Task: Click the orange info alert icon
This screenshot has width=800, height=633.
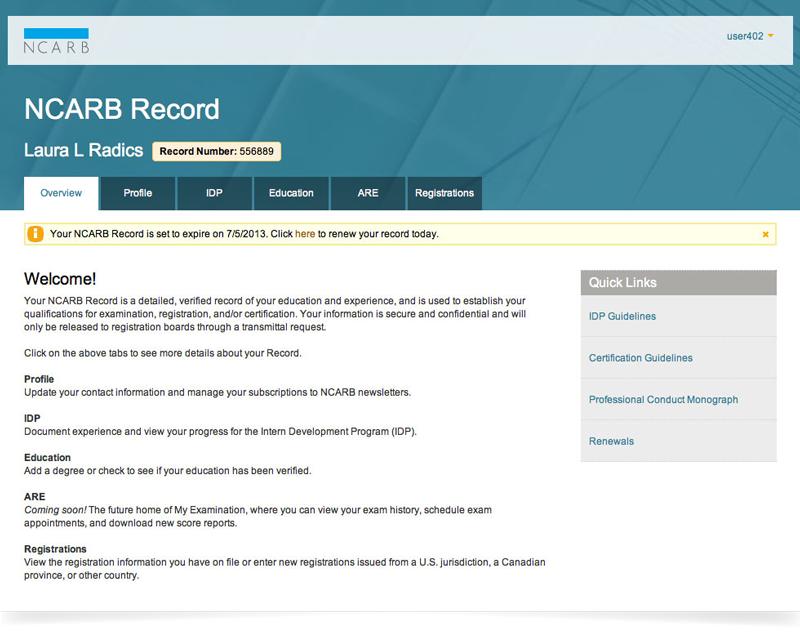Action: click(35, 234)
